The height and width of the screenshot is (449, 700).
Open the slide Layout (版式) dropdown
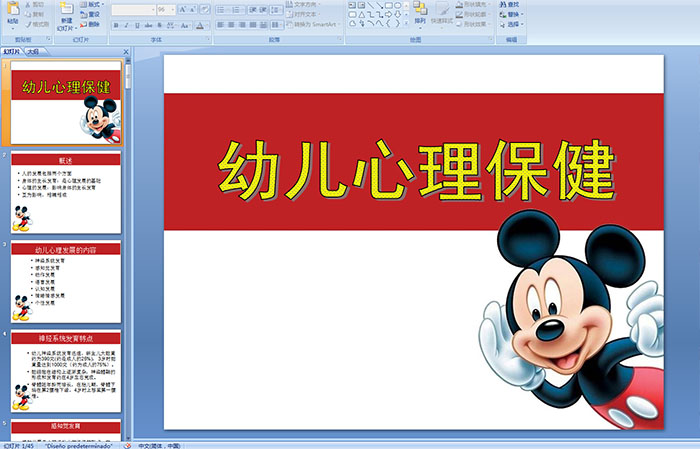click(92, 4)
